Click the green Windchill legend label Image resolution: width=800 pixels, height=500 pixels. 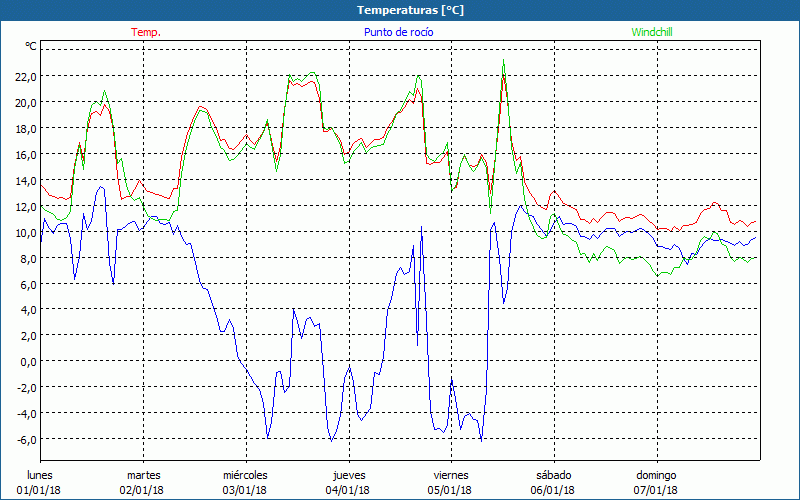652,32
